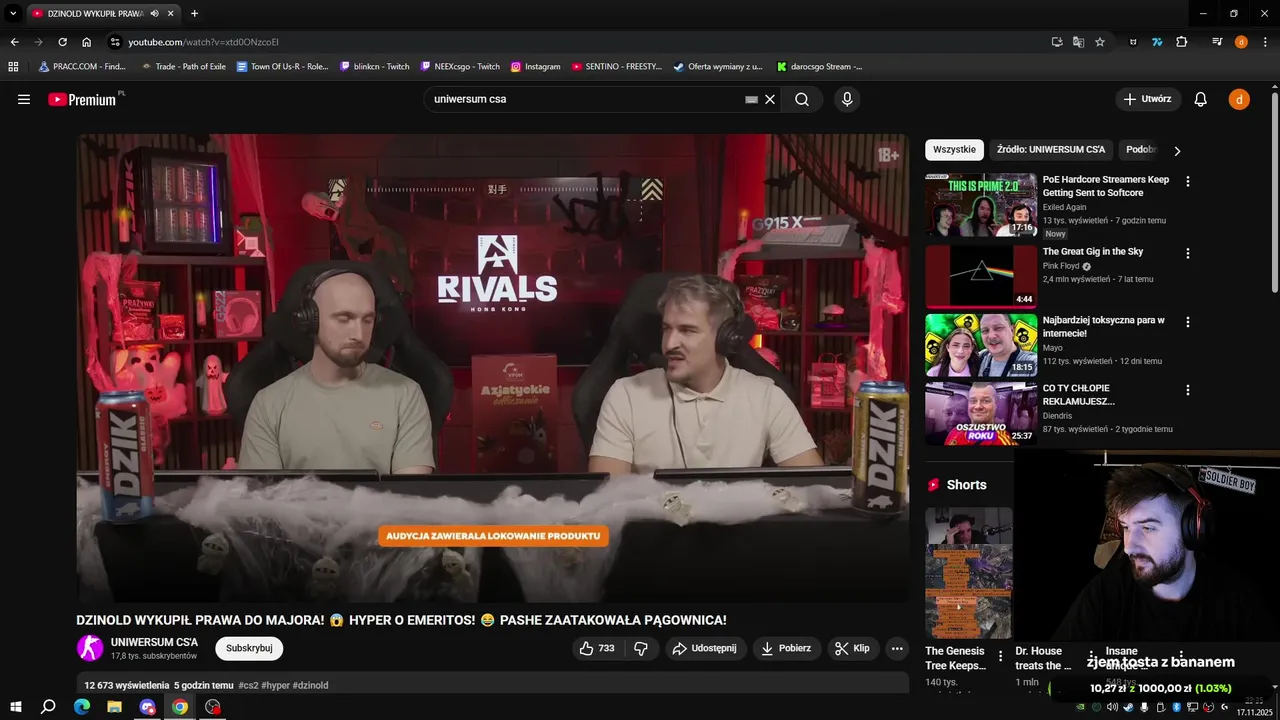Like the video with 733 likes
The width and height of the screenshot is (1280, 720).
597,648
